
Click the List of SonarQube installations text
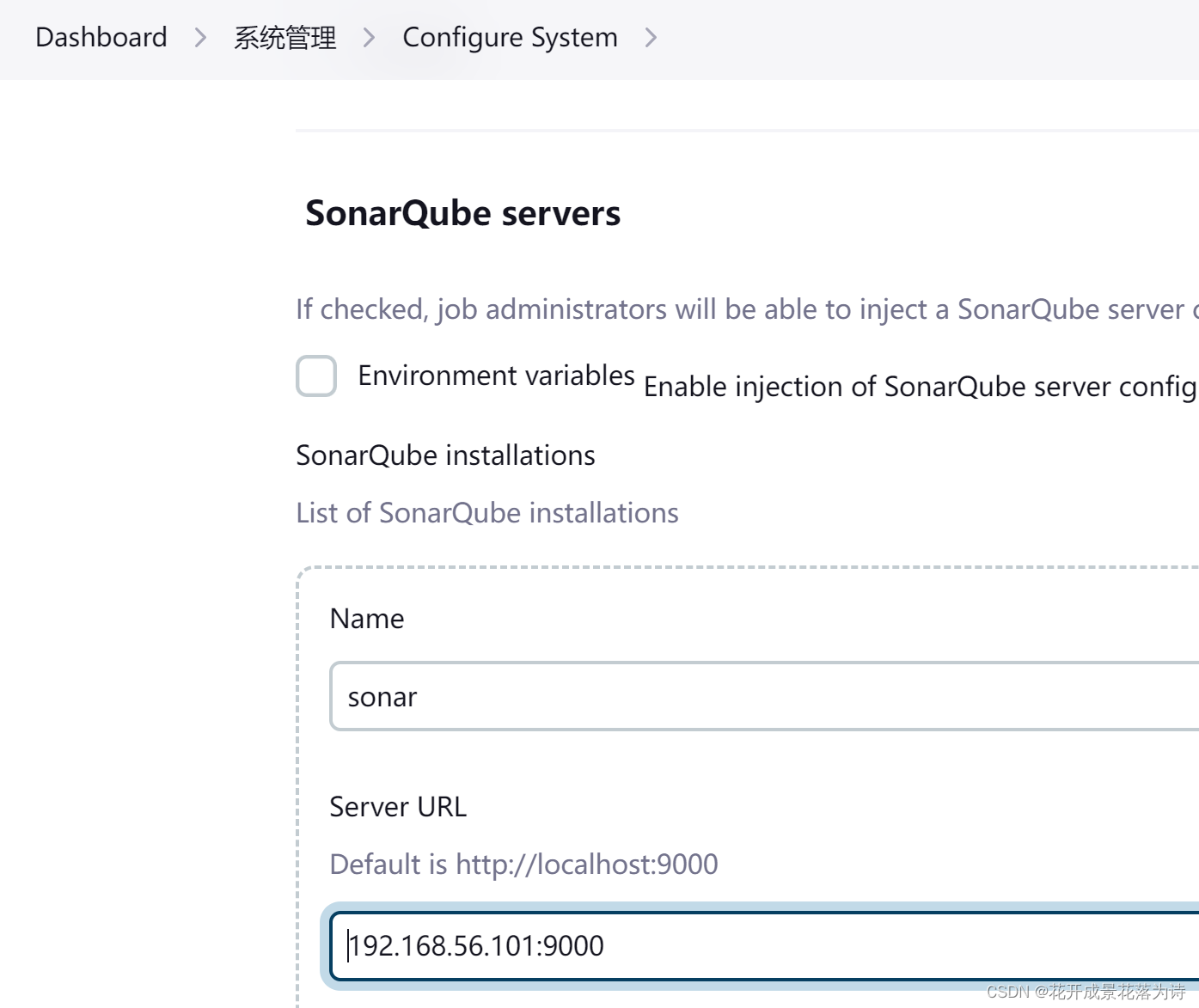click(x=486, y=512)
